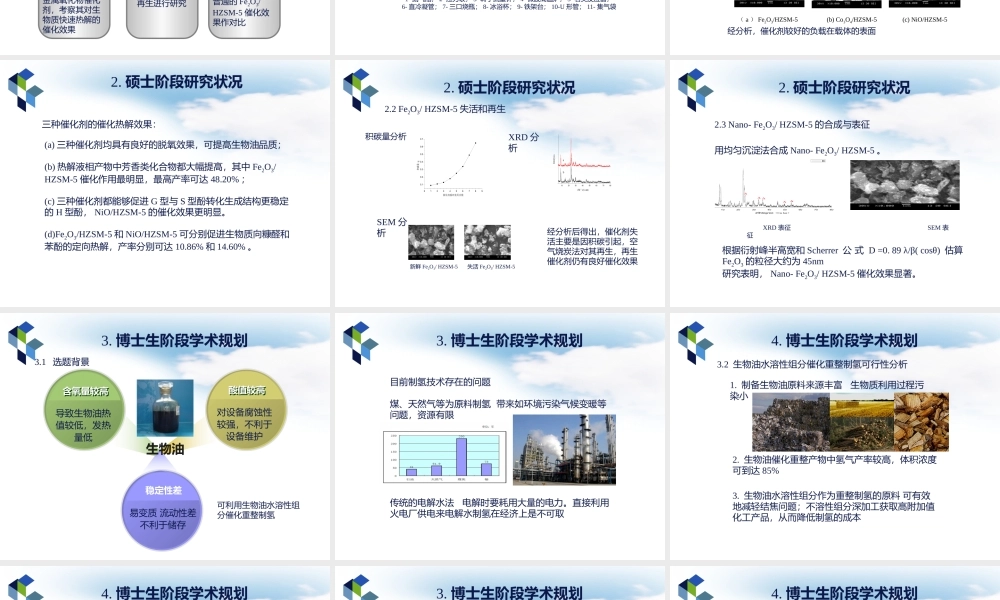
Task: Click the yellow "腐蚀较强" circle
Action: click(246, 411)
